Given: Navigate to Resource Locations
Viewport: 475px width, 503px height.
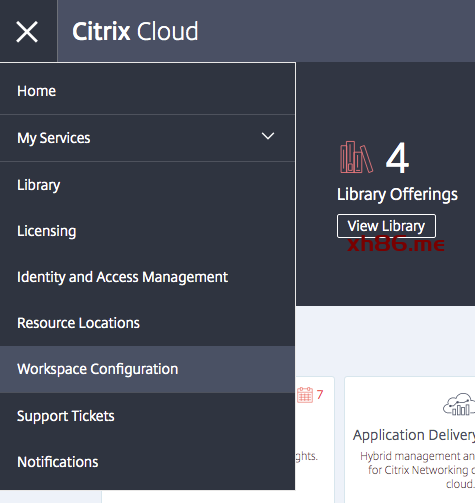Looking at the screenshot, I should pos(147,323).
